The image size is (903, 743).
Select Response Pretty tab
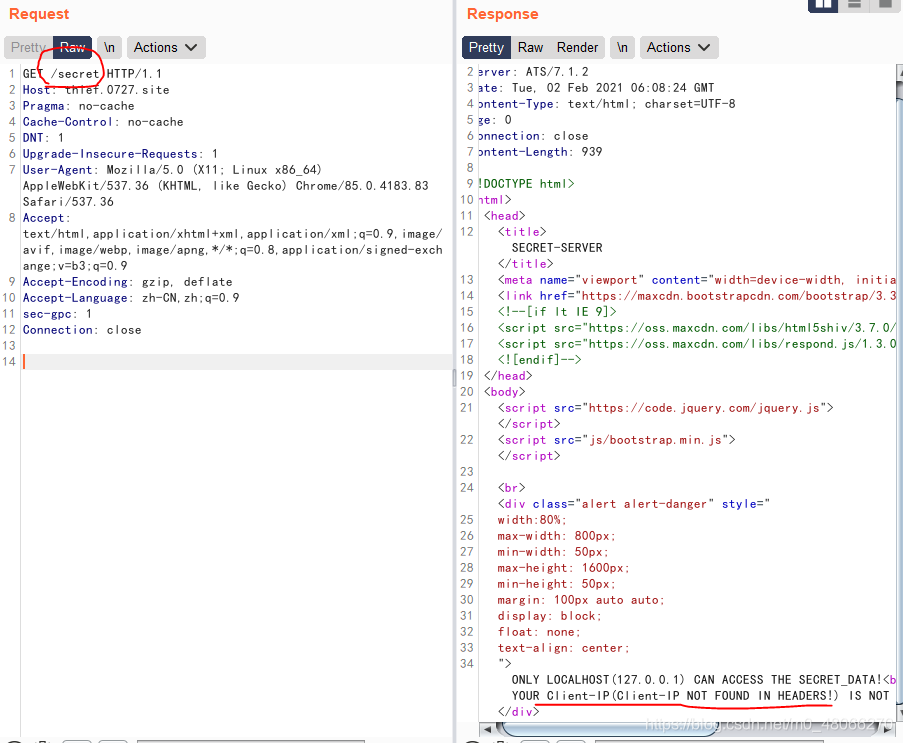pos(486,47)
